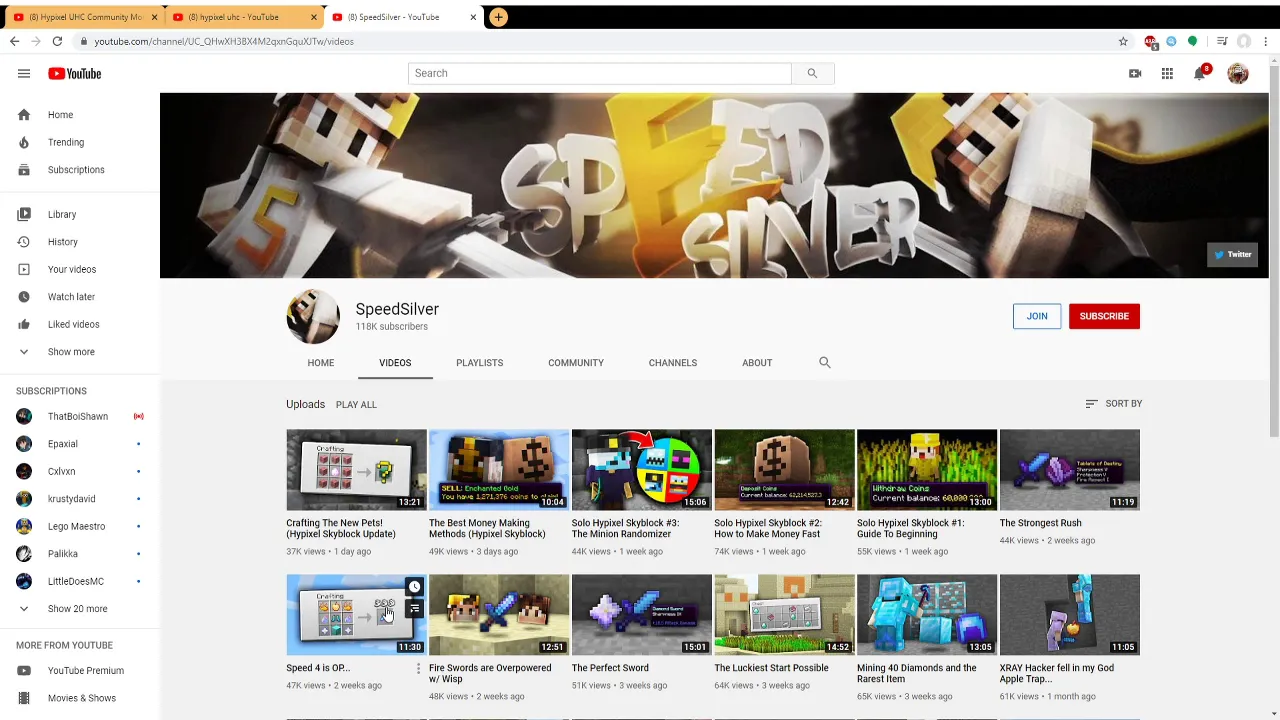This screenshot has width=1280, height=720.
Task: Go to Home in sidebar
Action: (80, 115)
